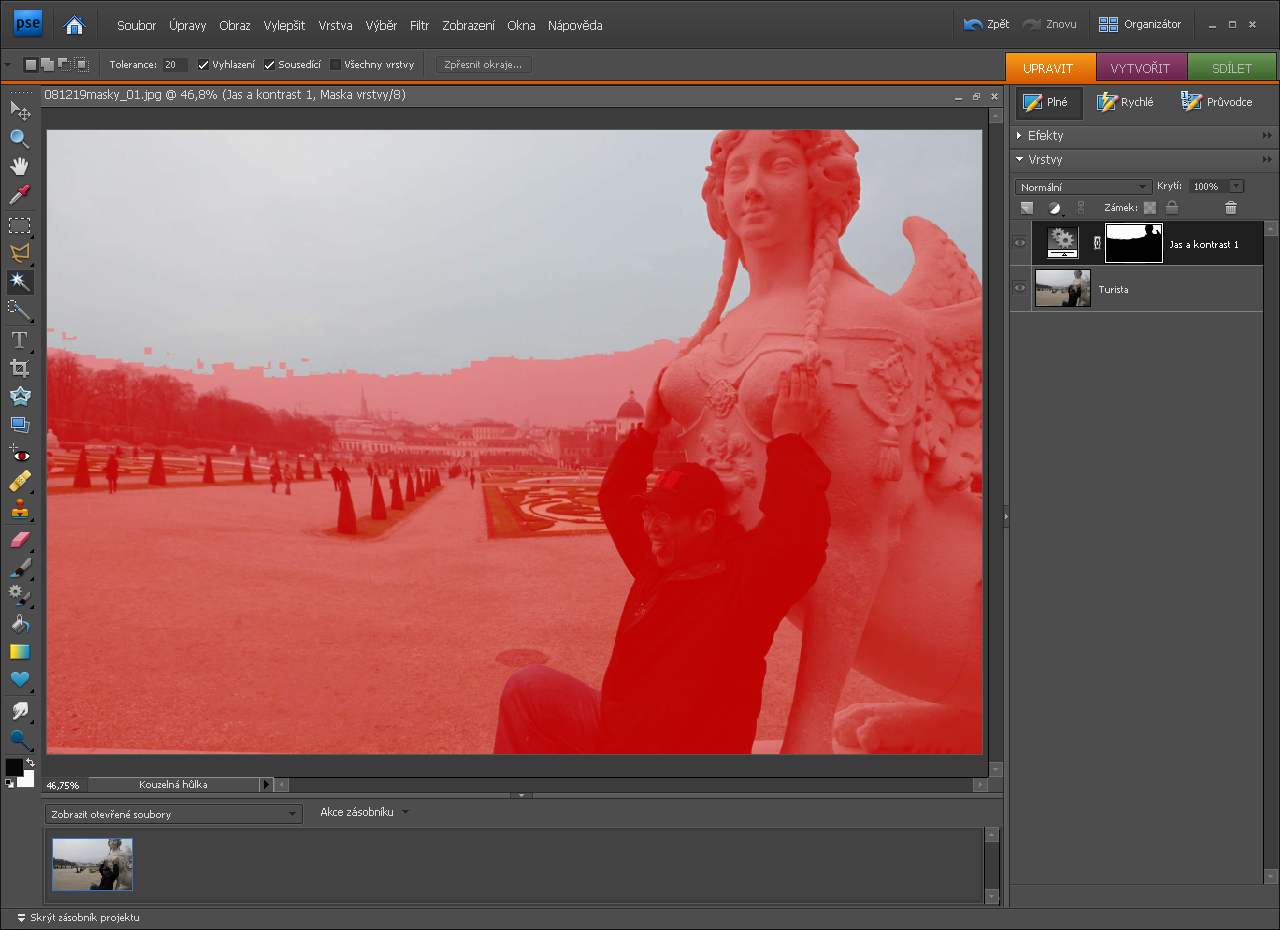This screenshot has height=930, width=1280.
Task: Click the foreground color swatch
Action: [x=14, y=767]
